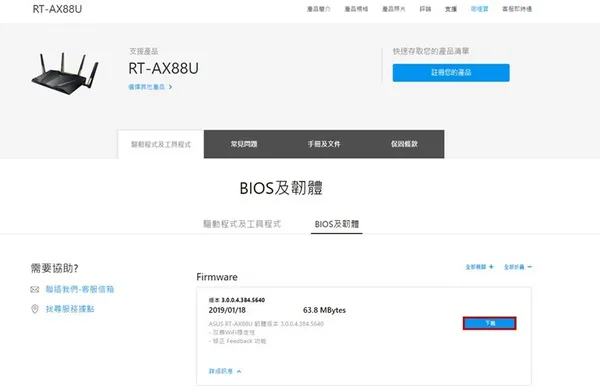Click the blue 下載 download button

489,323
